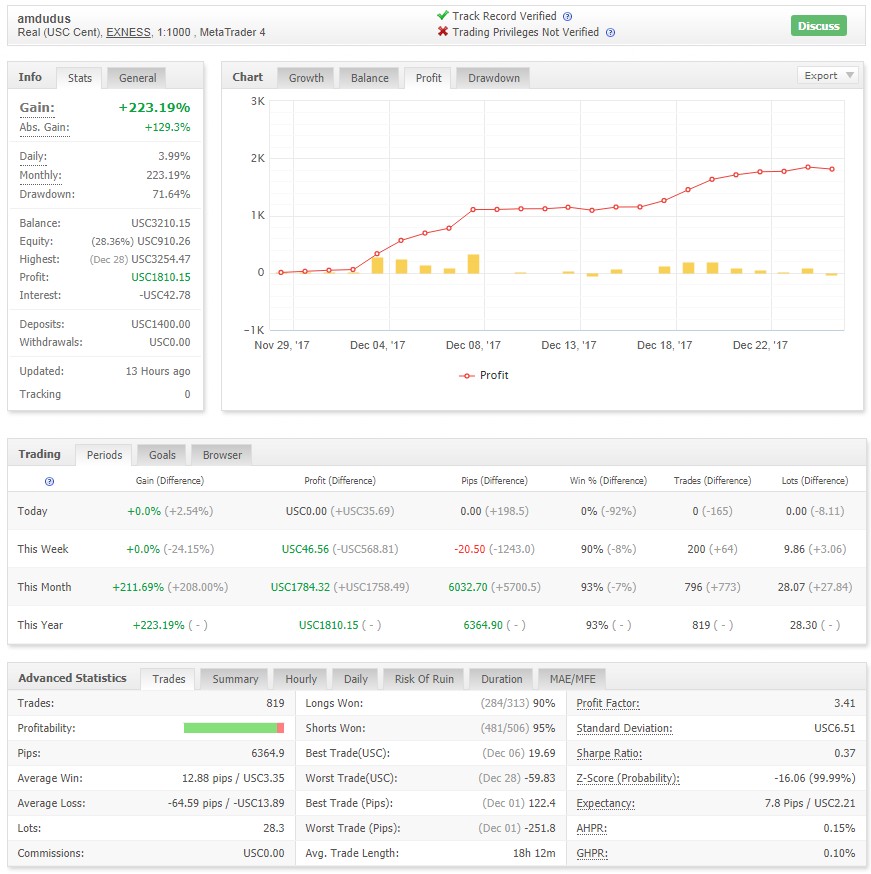Click the red cross Not Verified icon

pos(443,32)
